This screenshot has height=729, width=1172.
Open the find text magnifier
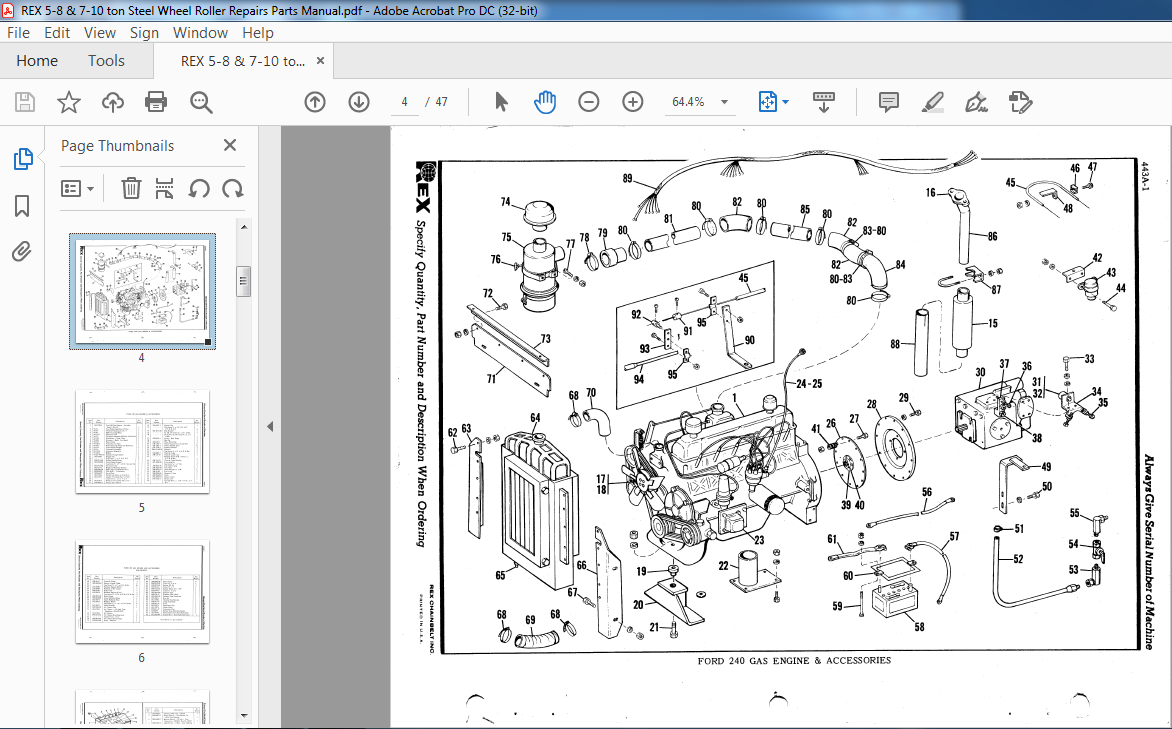pos(201,102)
